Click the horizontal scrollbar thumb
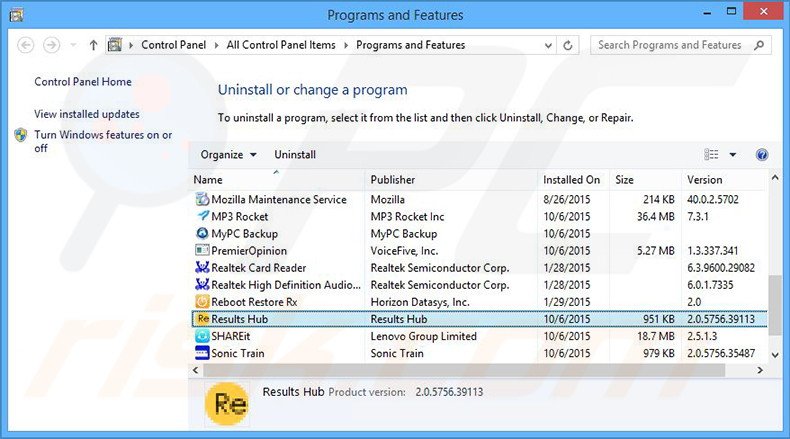The height and width of the screenshot is (439, 790). point(464,370)
